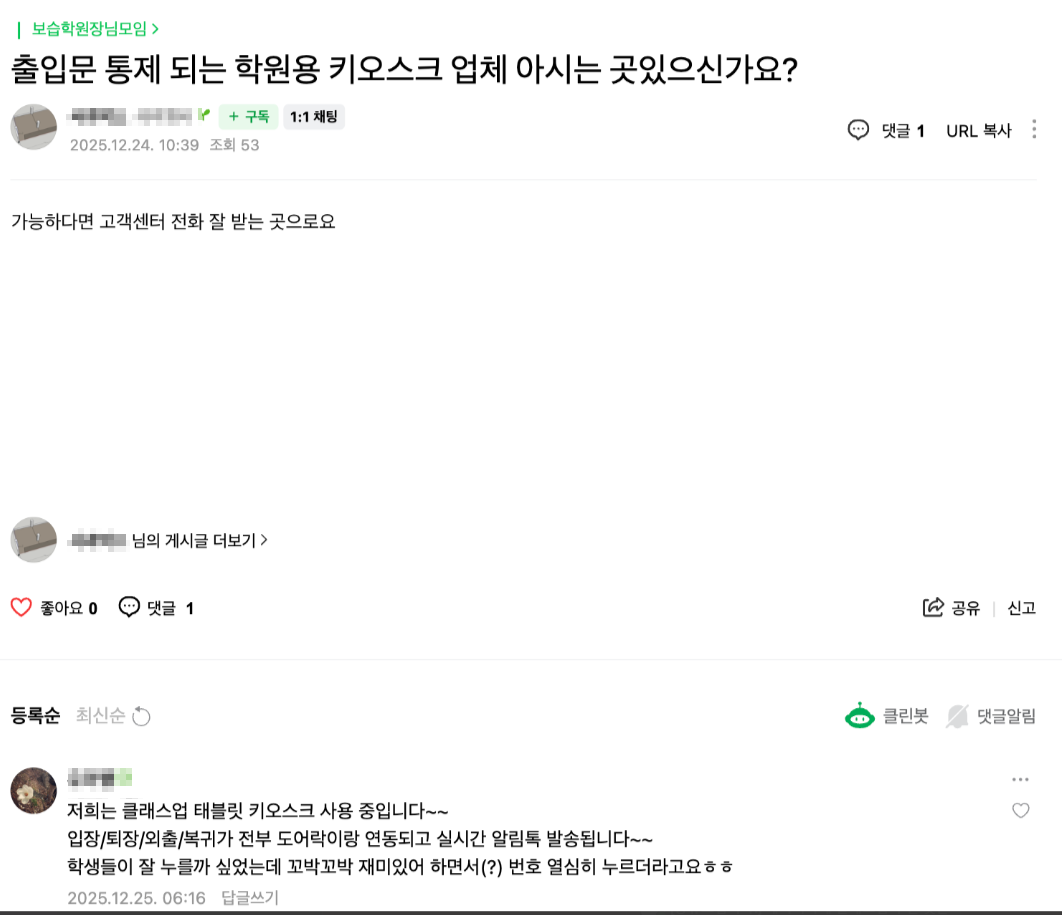The image size is (1062, 915).
Task: Click the commenter's flower profile thumbnail
Action: point(33,790)
